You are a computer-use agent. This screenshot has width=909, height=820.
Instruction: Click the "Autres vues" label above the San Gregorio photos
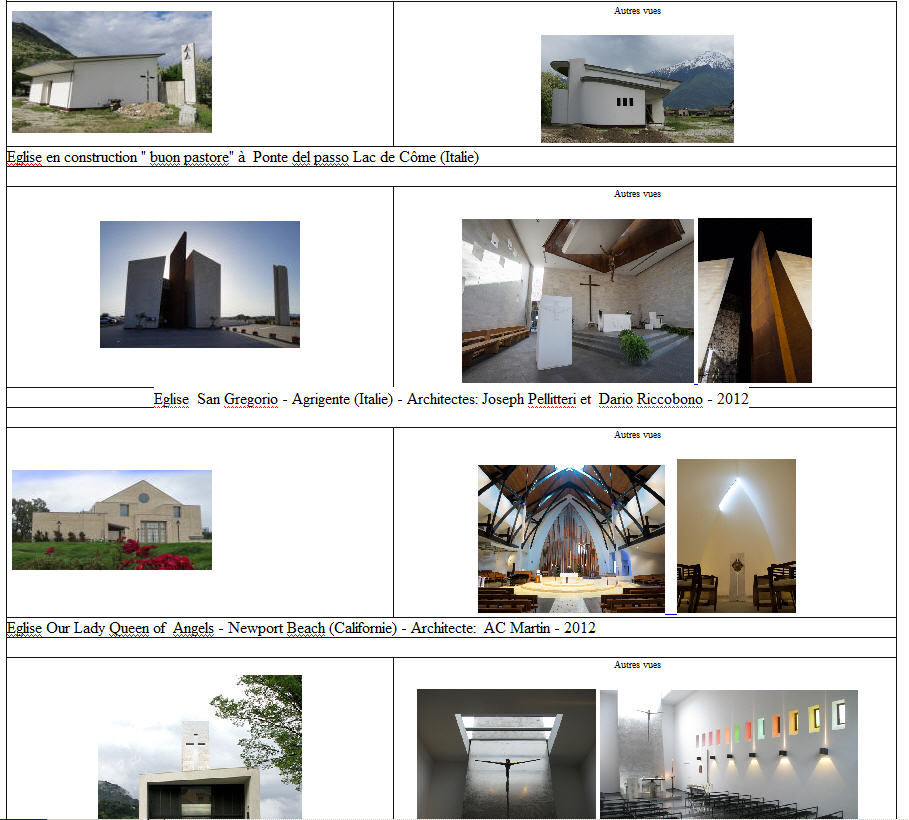[x=637, y=194]
